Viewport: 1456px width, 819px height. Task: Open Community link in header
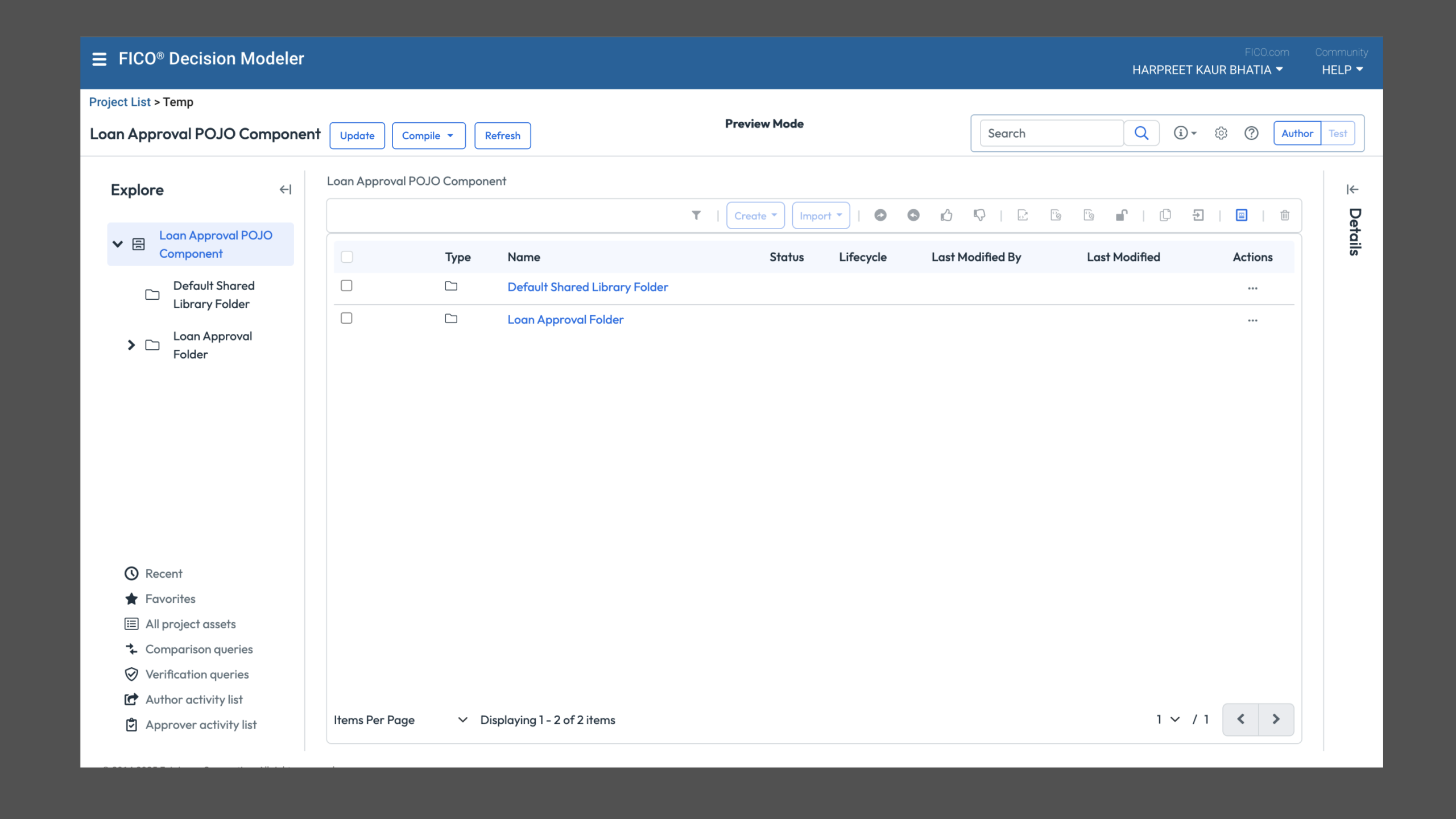(1341, 52)
